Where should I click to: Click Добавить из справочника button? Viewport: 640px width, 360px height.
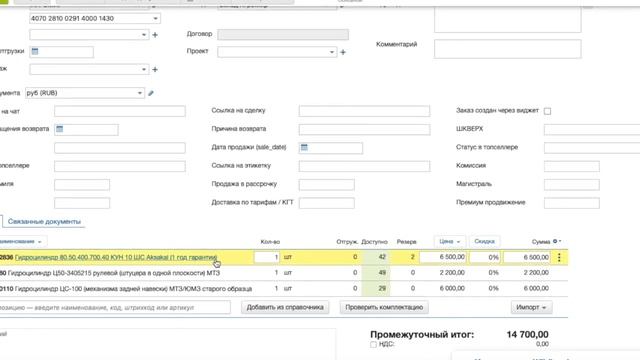click(x=285, y=307)
